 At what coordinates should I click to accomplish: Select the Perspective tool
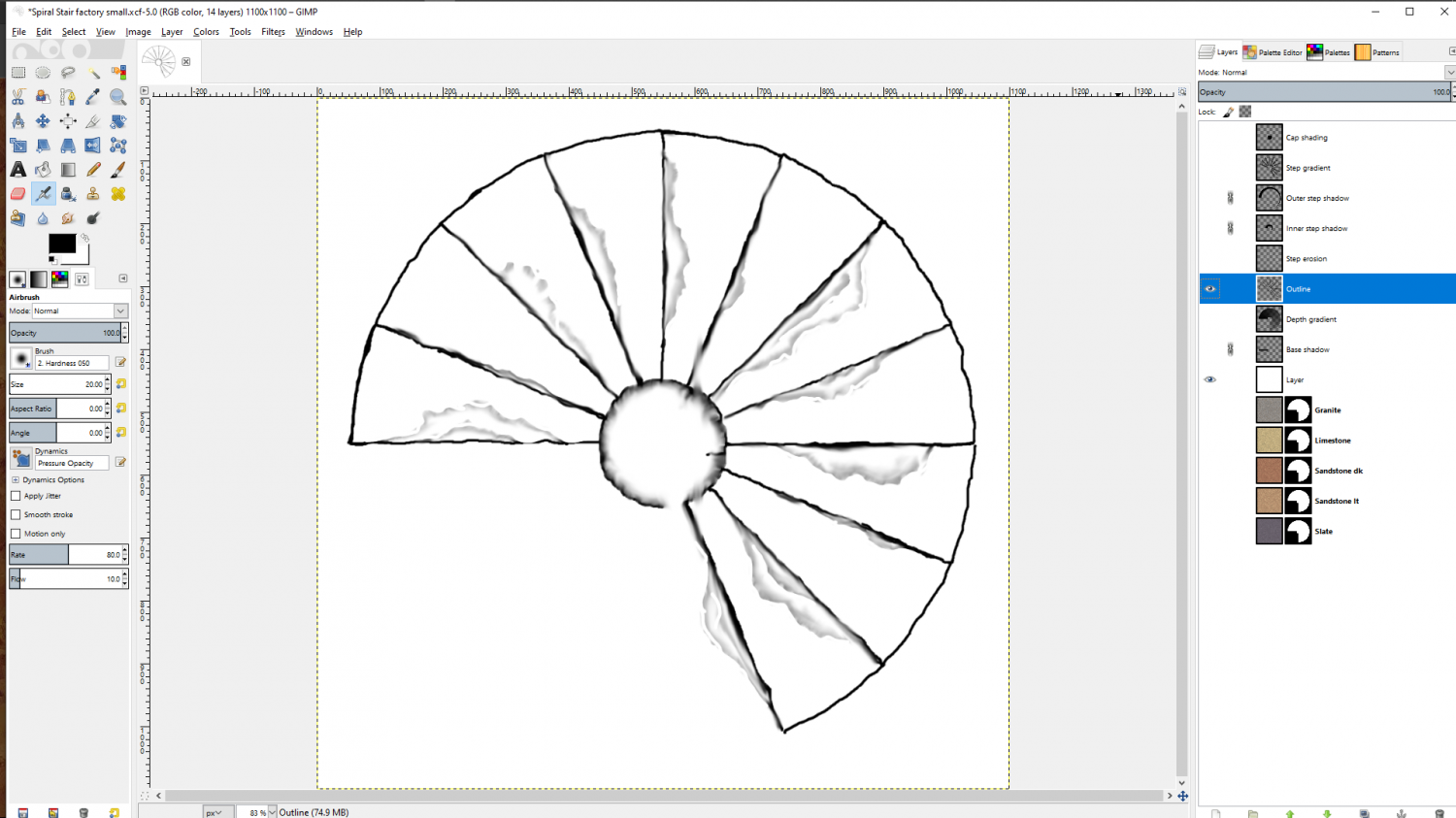click(68, 146)
